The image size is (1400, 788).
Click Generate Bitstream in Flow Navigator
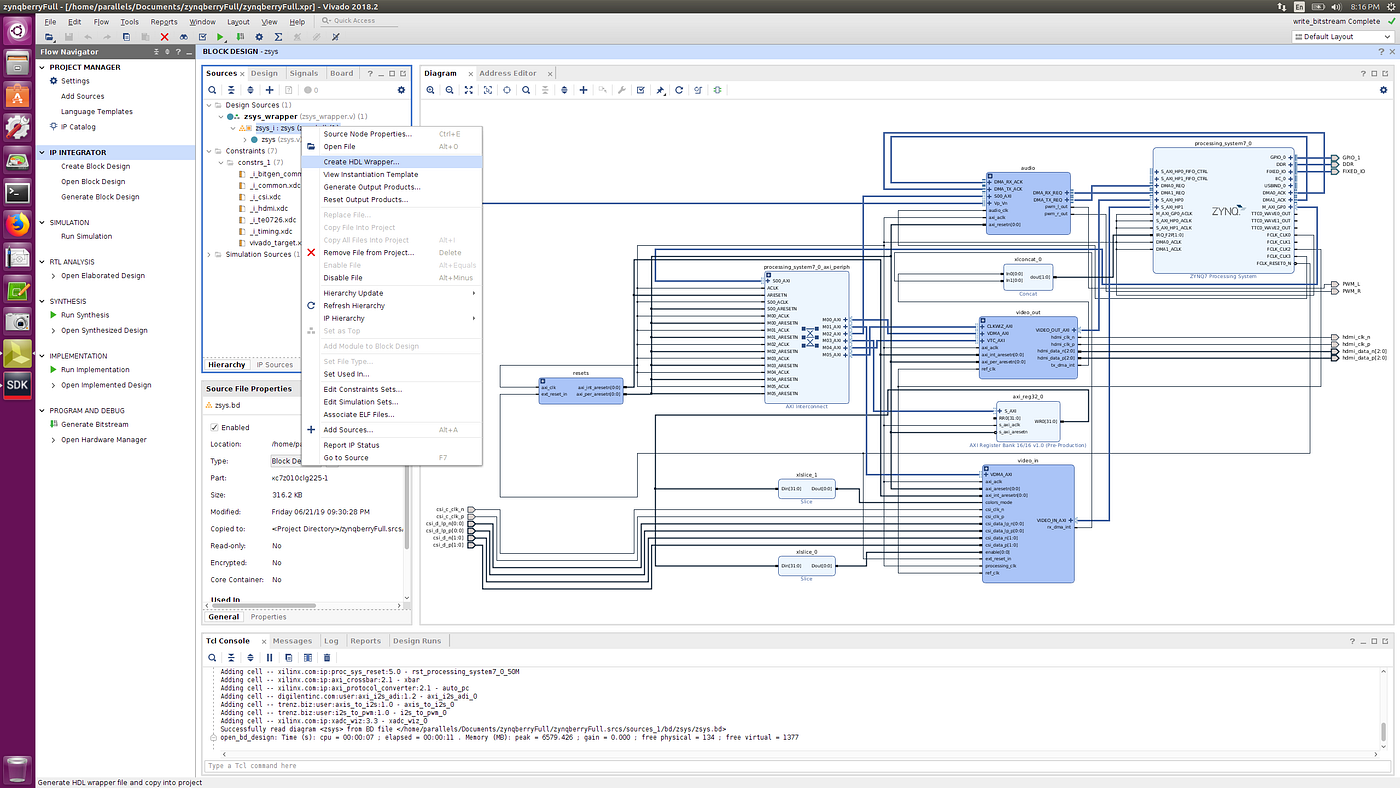pos(94,424)
